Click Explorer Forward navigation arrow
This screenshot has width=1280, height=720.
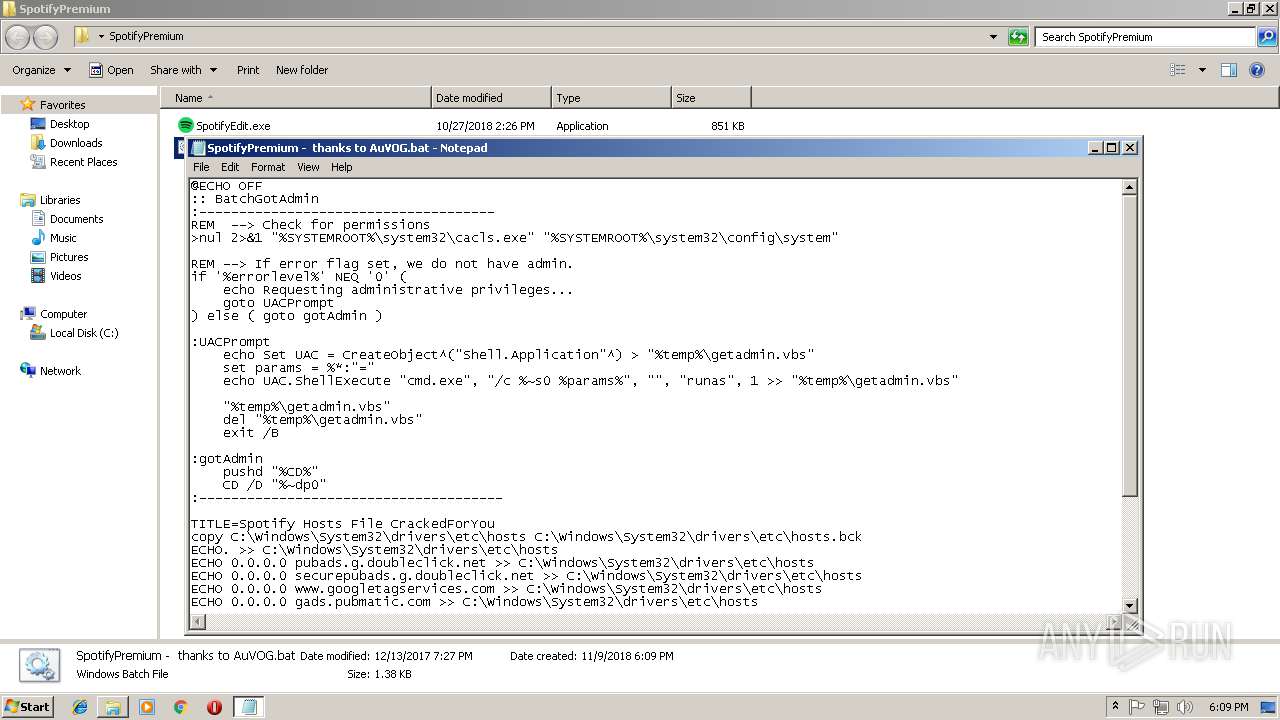(x=45, y=37)
